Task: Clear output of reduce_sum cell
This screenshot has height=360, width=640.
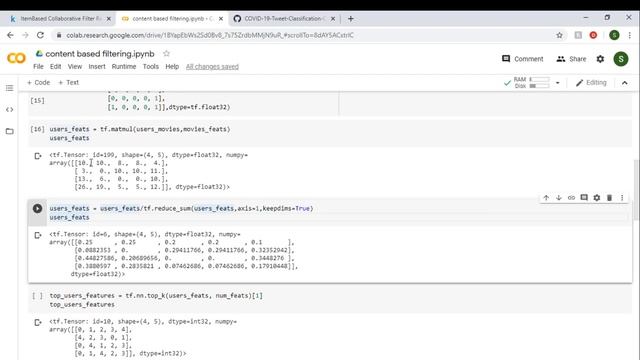Action: coord(38,235)
